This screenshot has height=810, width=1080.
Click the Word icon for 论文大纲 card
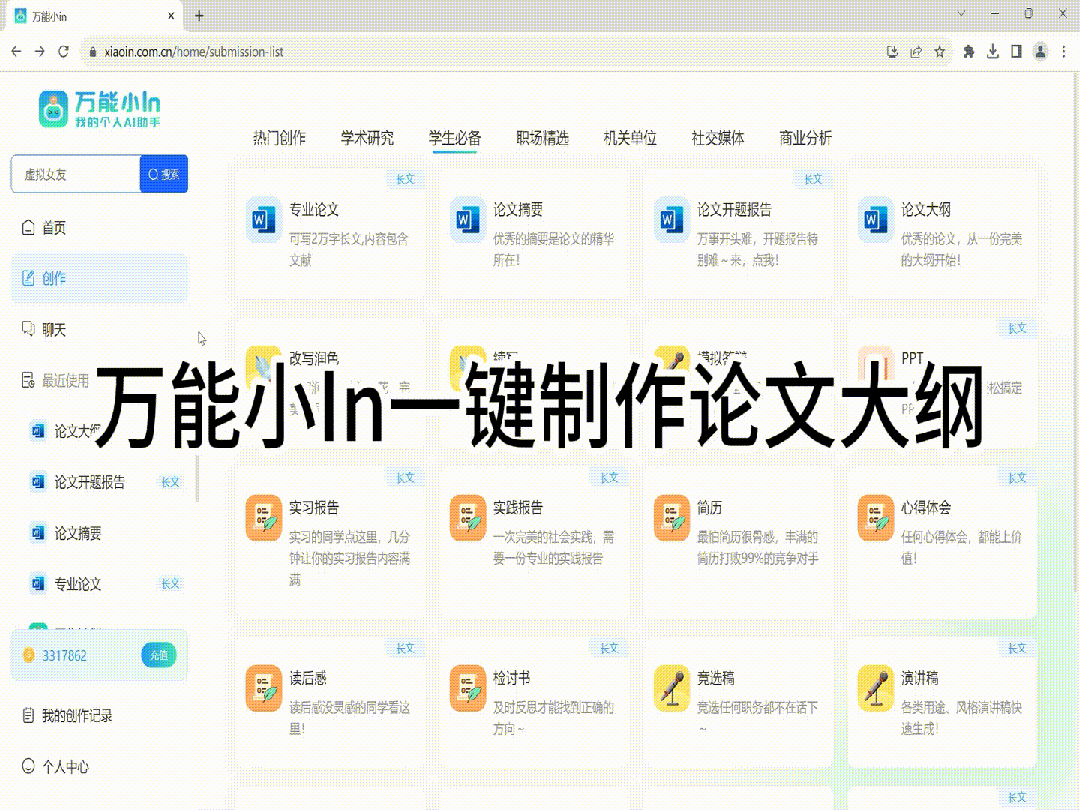click(x=875, y=219)
